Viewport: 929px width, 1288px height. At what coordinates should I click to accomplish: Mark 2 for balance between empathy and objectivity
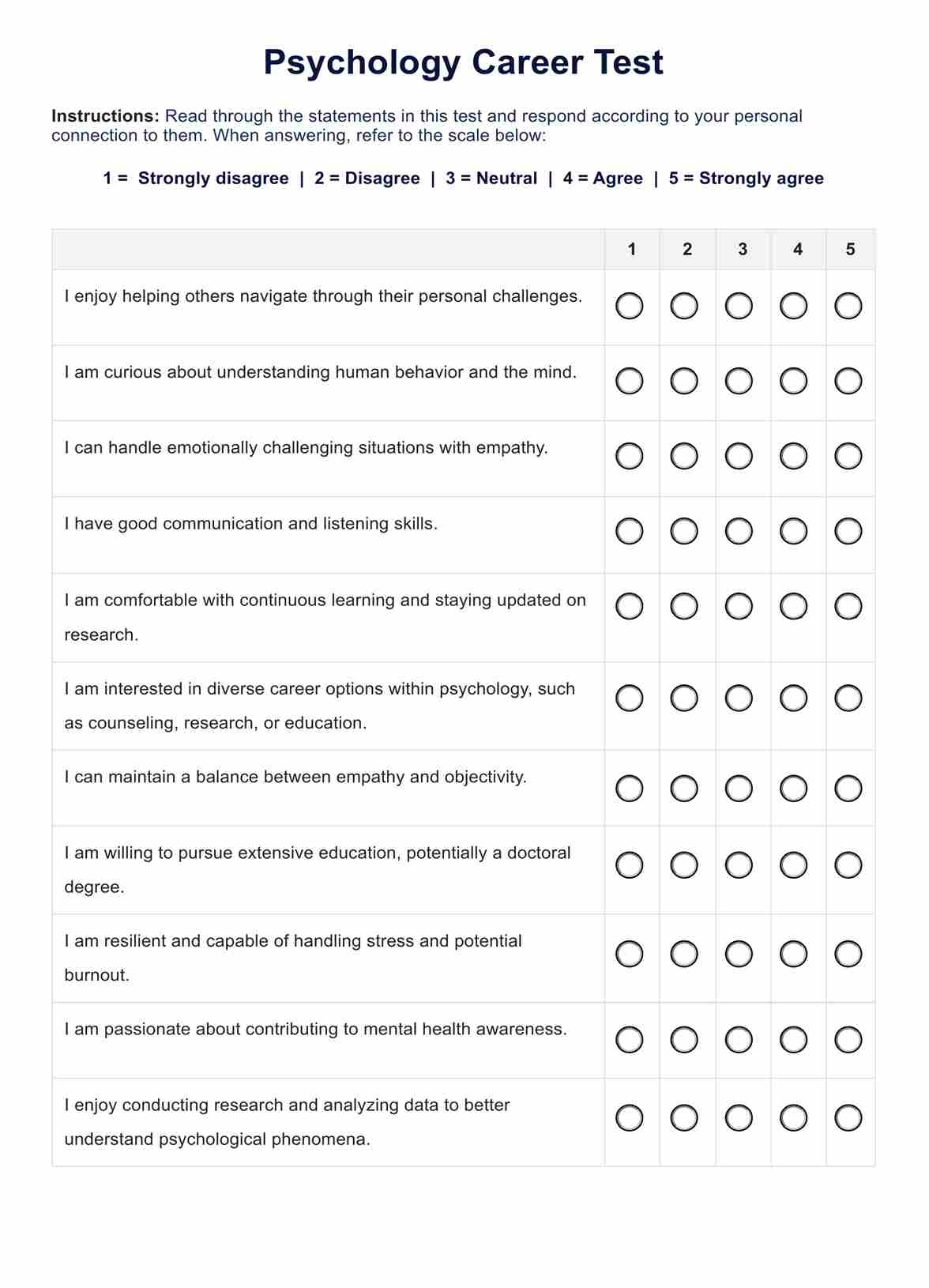tap(684, 788)
